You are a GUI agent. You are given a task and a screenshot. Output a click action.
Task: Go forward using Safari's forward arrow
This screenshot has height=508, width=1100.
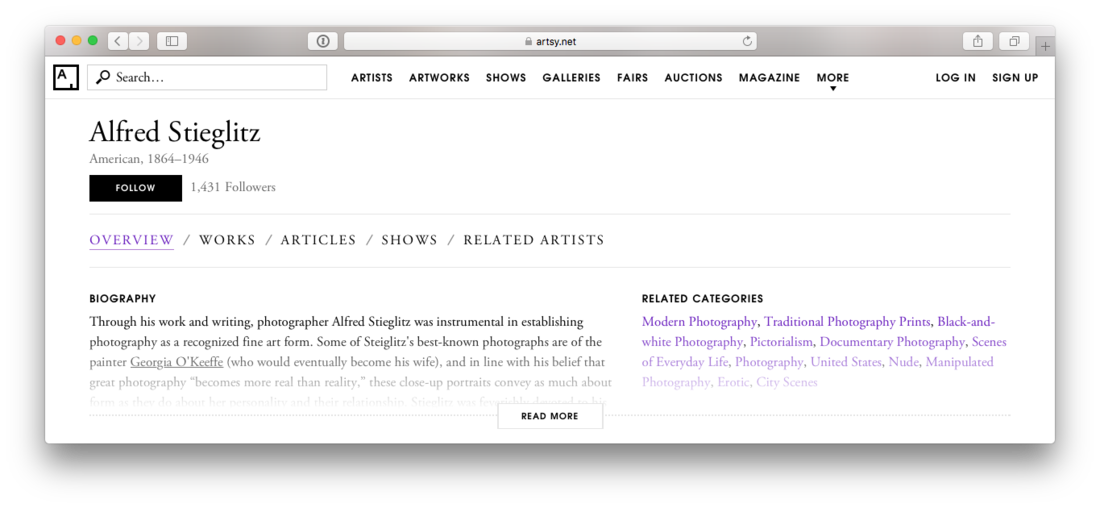click(x=139, y=41)
